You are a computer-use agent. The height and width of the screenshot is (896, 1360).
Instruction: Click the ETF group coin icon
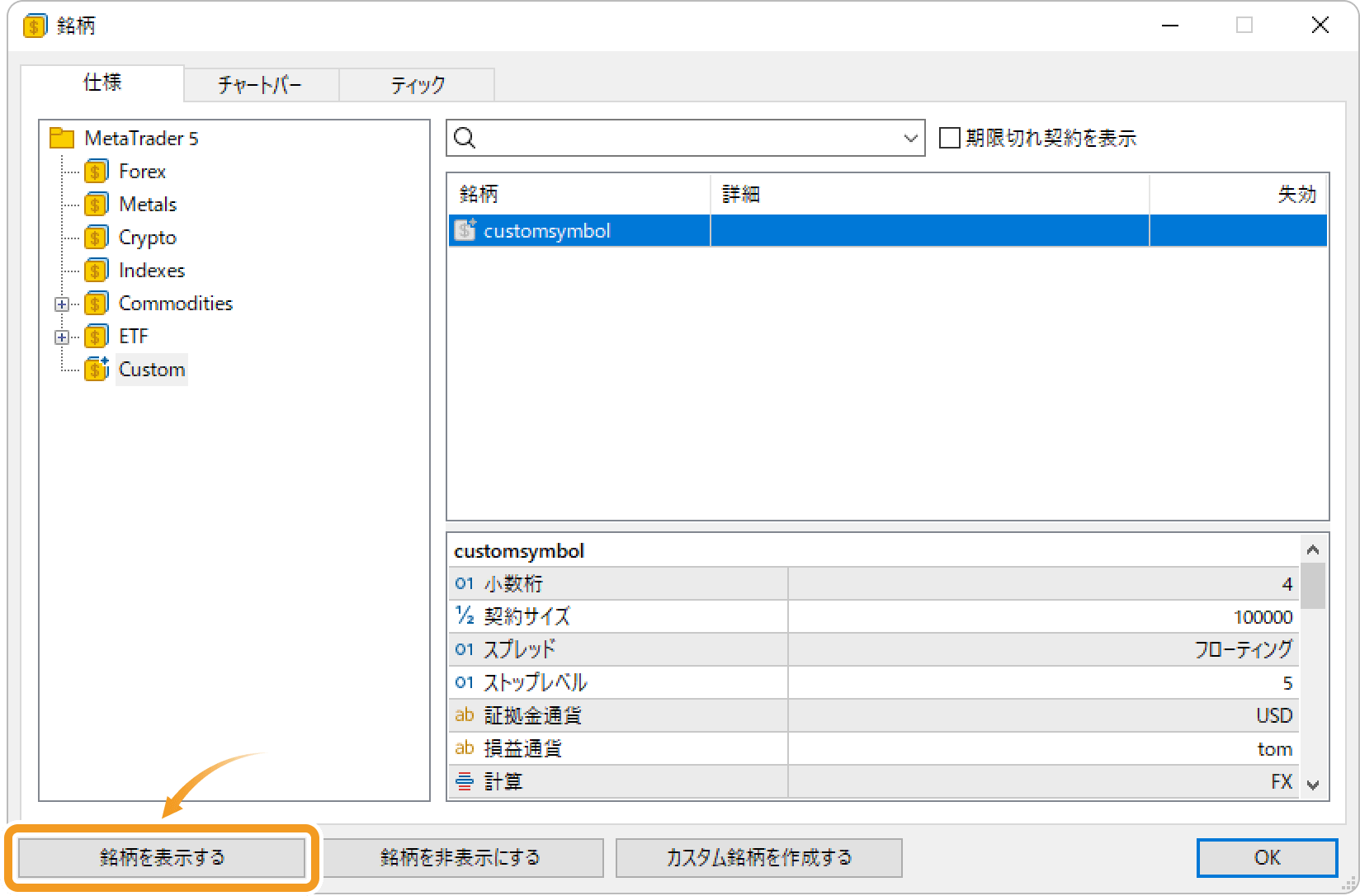tap(97, 337)
